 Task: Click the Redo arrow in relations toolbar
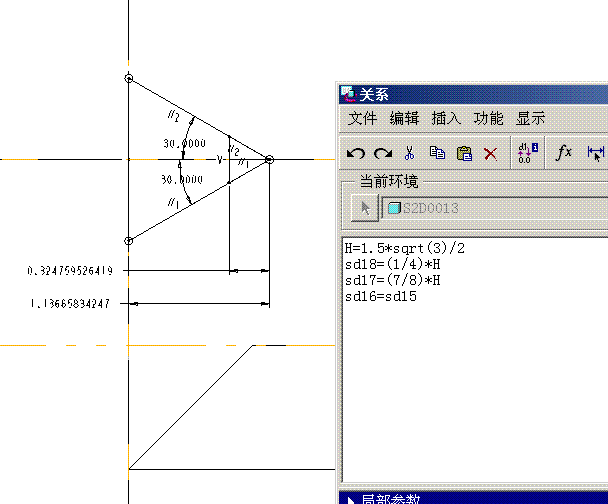pyautogui.click(x=383, y=153)
